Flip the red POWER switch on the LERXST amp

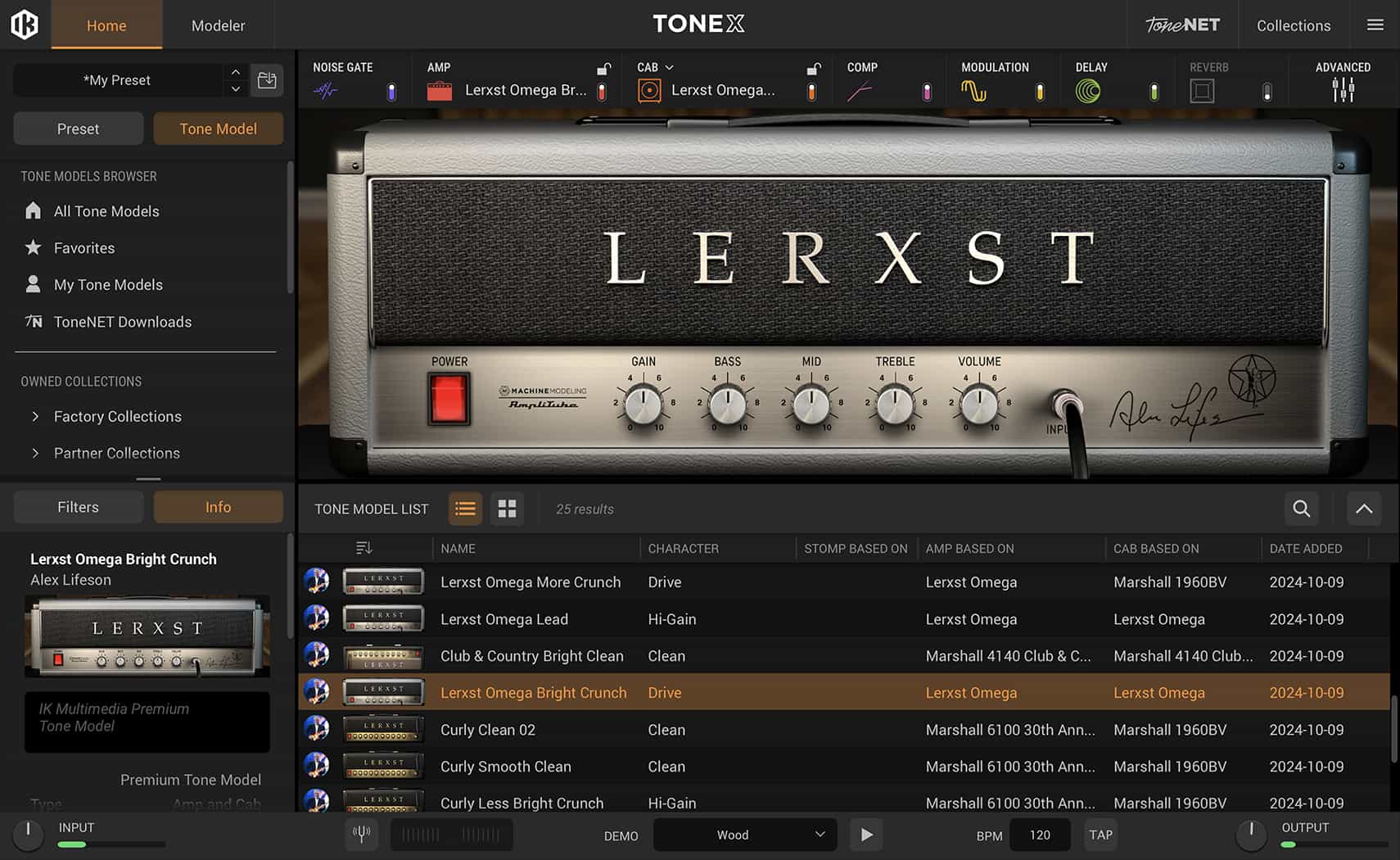[447, 400]
